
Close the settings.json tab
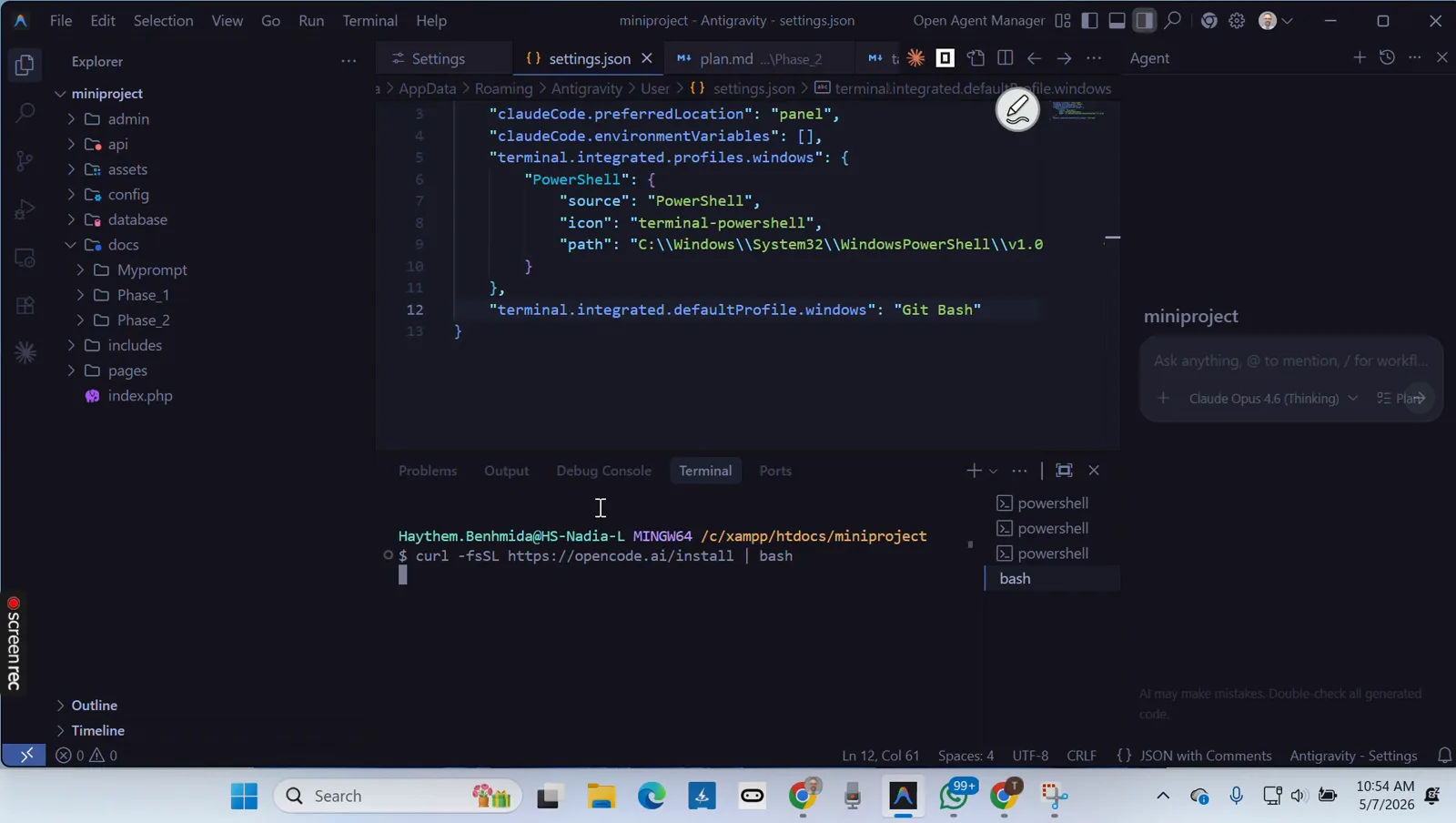click(647, 58)
